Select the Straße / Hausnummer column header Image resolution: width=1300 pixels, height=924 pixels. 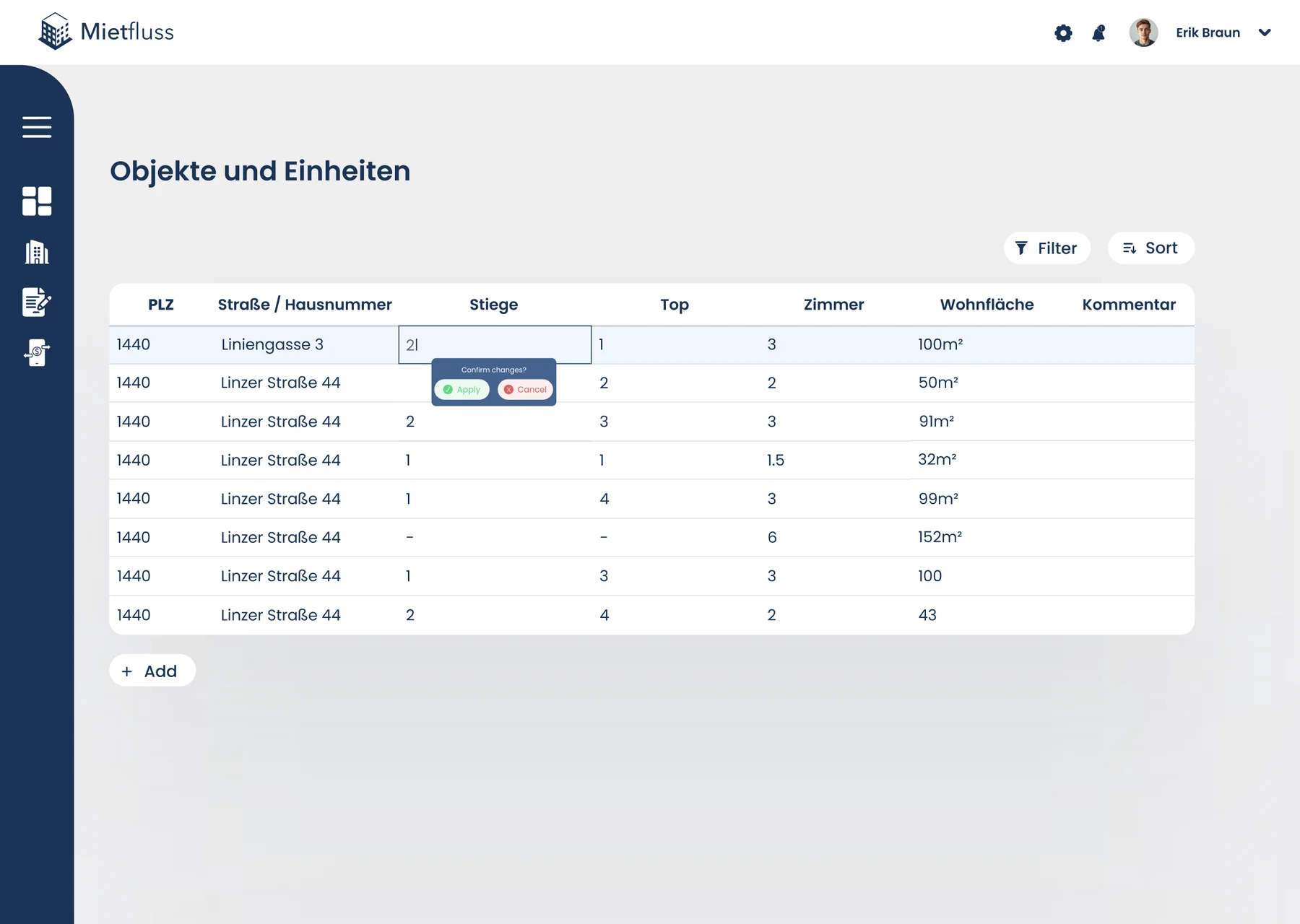(x=305, y=305)
